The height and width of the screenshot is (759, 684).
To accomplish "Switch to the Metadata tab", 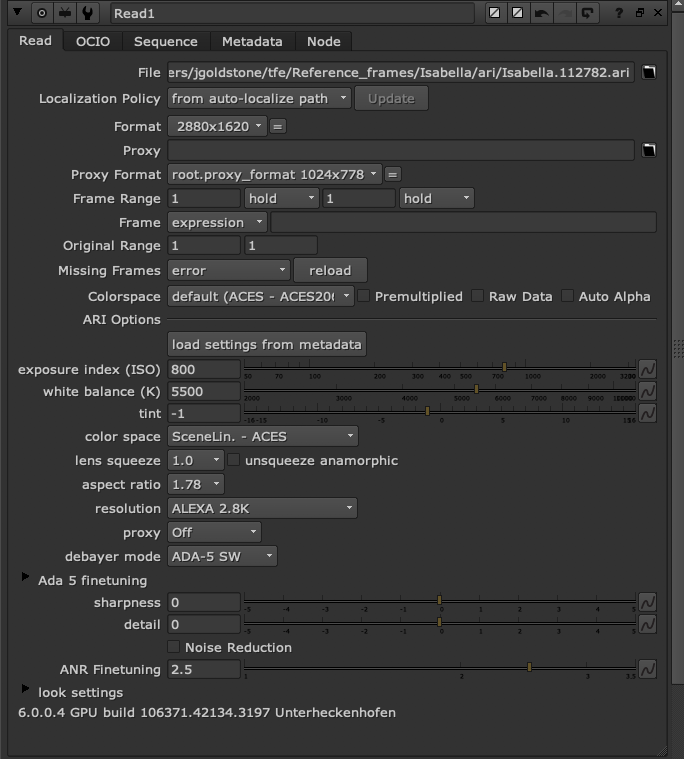I will 252,41.
